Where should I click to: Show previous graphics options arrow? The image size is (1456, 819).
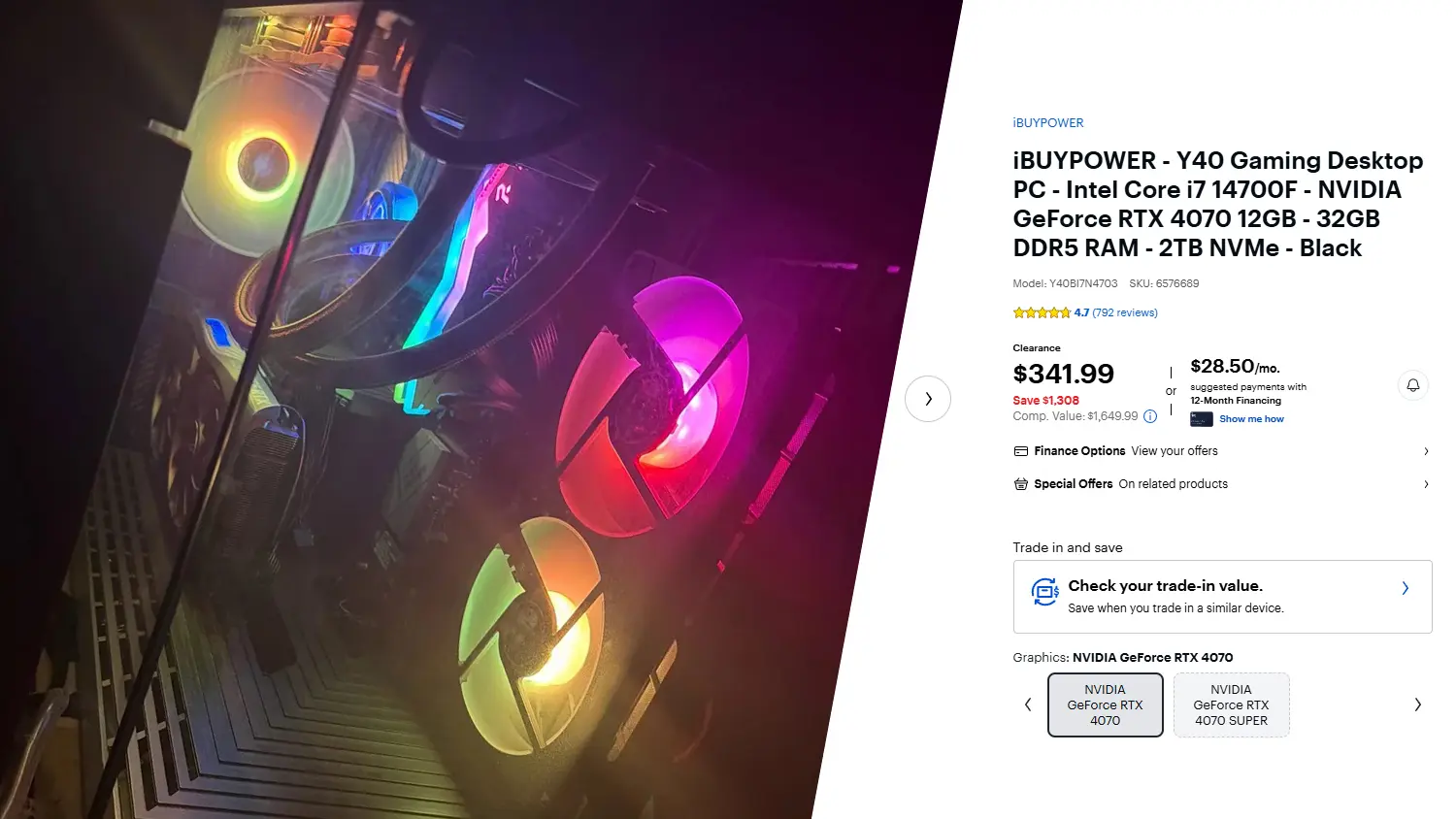pos(1028,704)
